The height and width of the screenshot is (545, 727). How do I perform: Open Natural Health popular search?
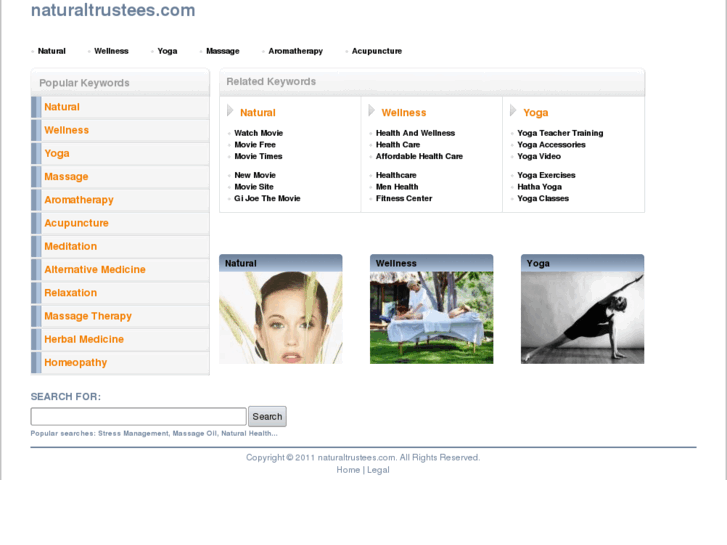click(x=249, y=434)
